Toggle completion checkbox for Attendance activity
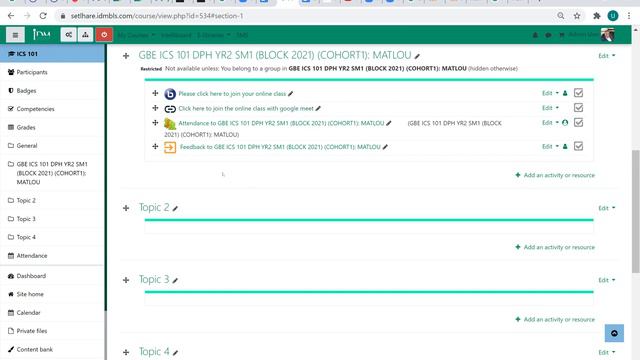 pos(578,122)
